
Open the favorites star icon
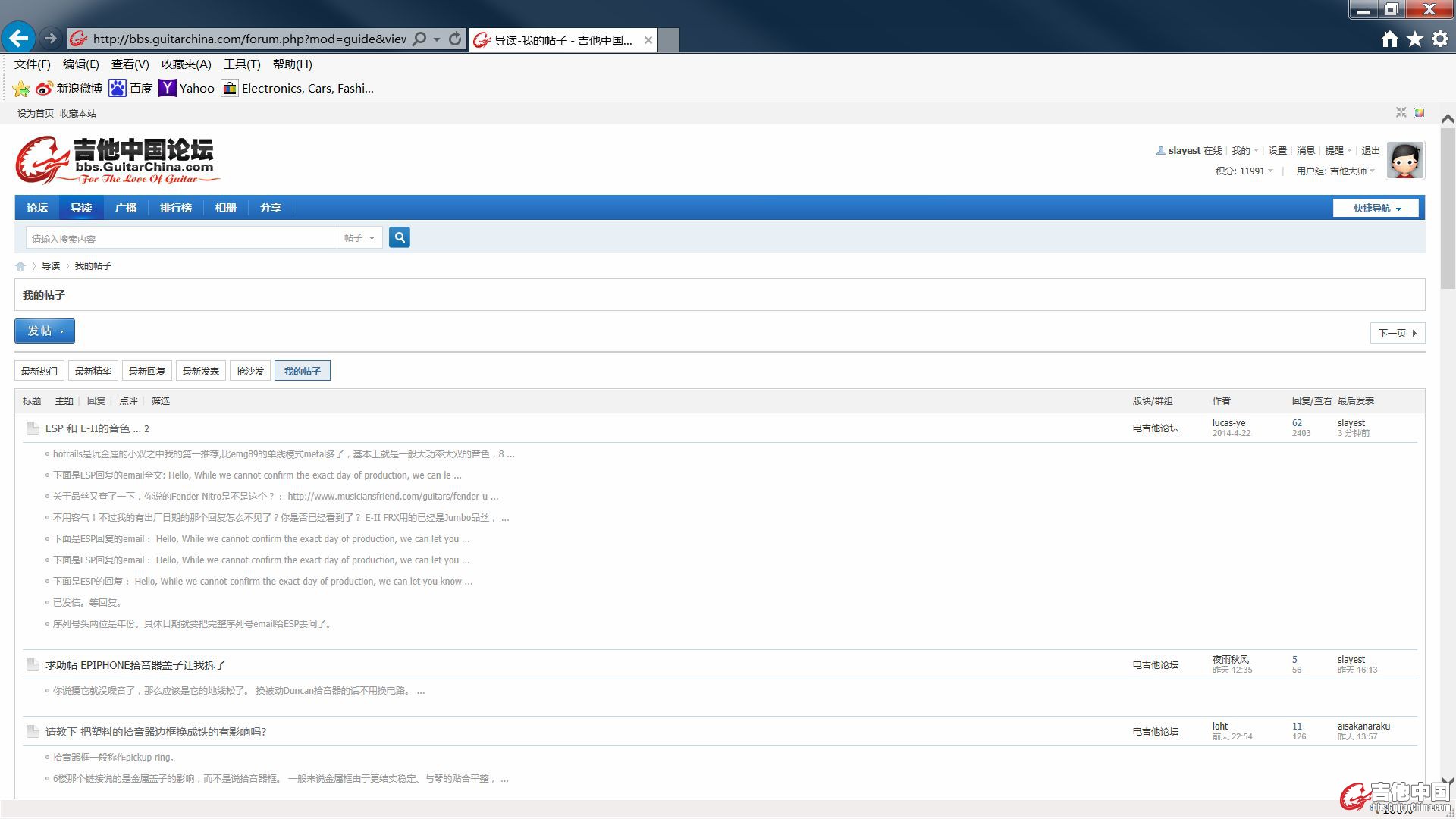tap(1415, 39)
